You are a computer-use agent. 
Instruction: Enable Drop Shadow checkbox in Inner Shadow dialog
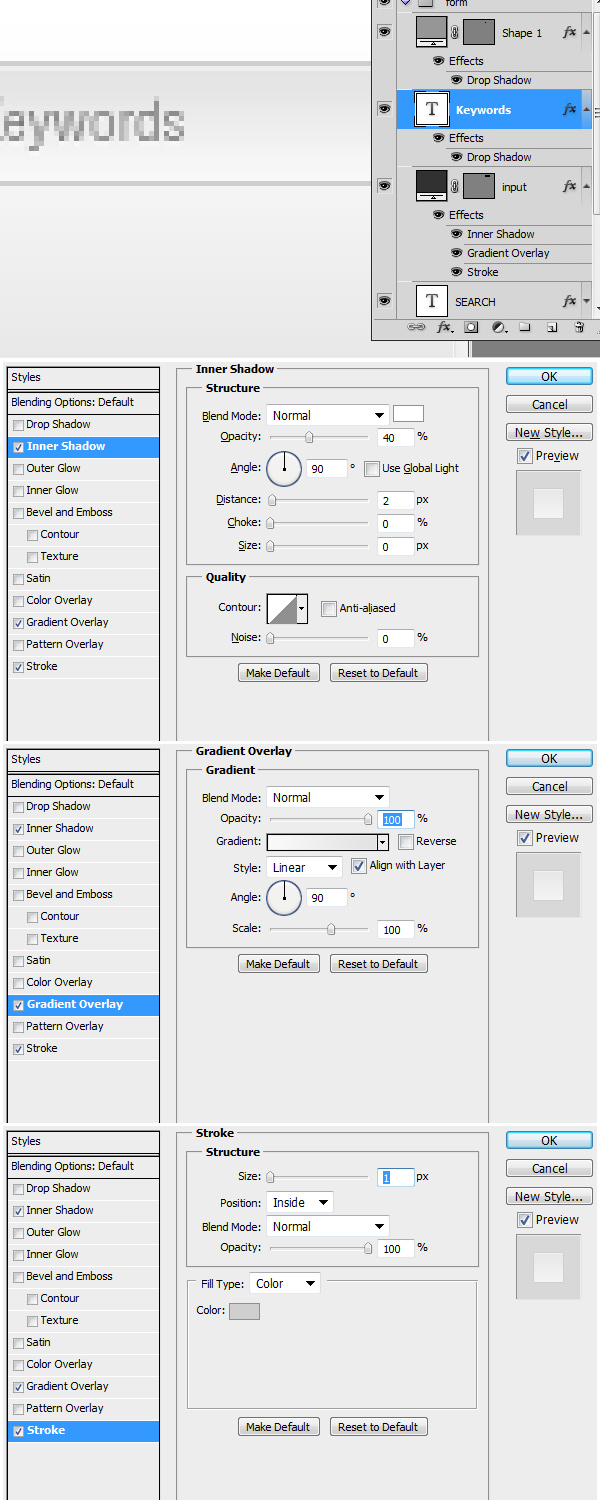point(18,425)
